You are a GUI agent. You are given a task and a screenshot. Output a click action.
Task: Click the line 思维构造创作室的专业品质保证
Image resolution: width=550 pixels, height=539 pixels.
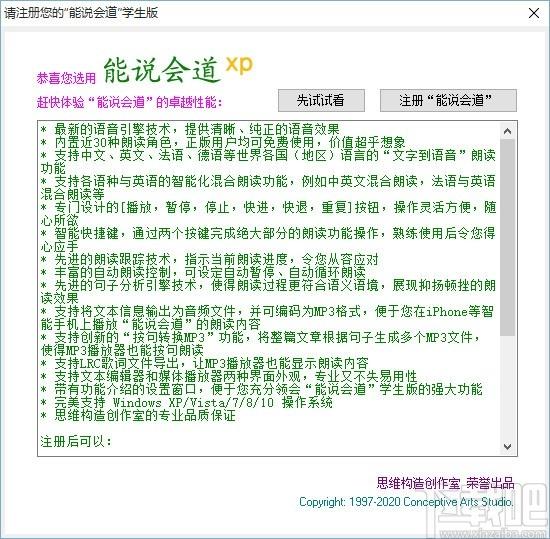pos(138,416)
